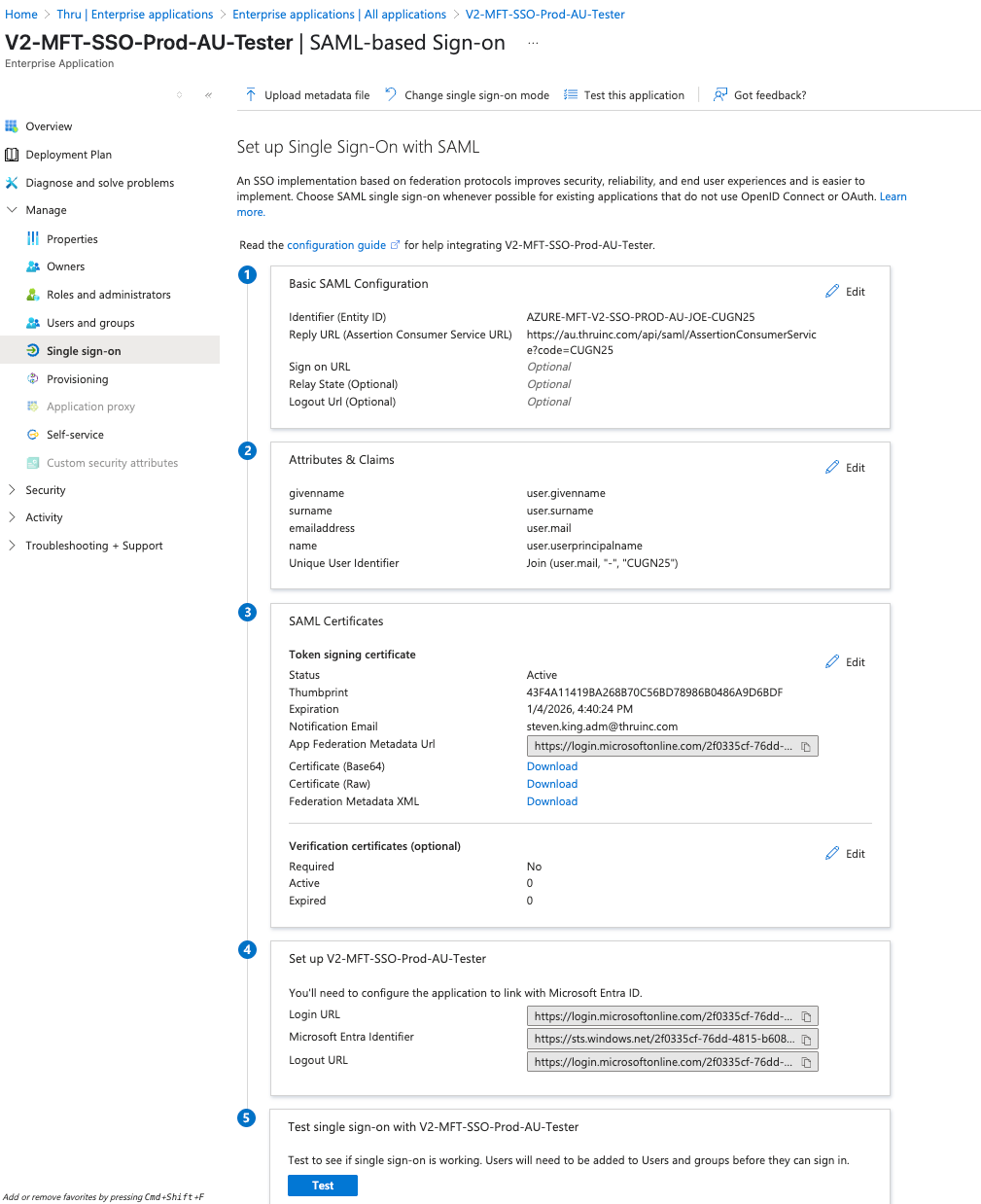Go to Provisioning menu item
Viewport: 981px width, 1204px height.
pos(77,379)
